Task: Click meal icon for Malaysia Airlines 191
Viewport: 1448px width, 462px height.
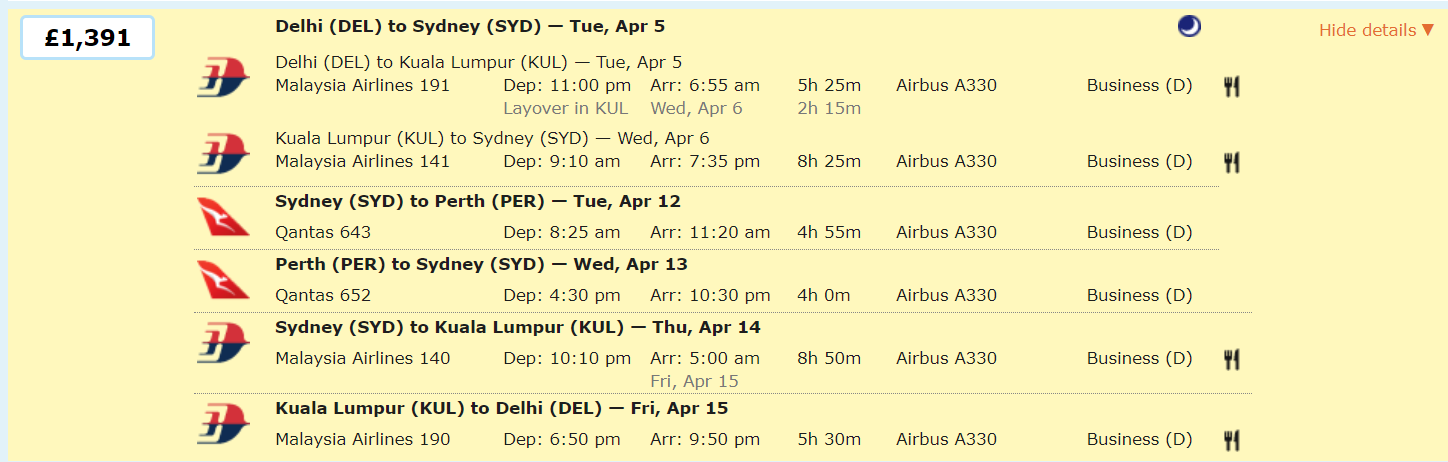Action: tap(1232, 86)
